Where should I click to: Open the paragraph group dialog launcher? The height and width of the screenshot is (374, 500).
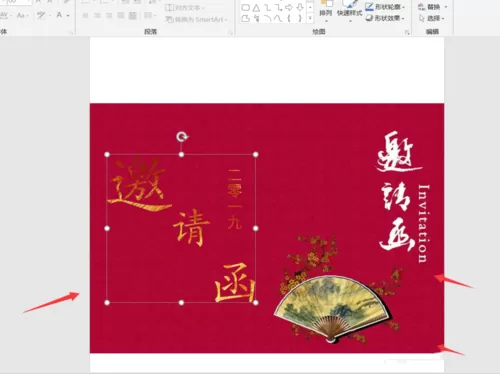pyautogui.click(x=230, y=32)
